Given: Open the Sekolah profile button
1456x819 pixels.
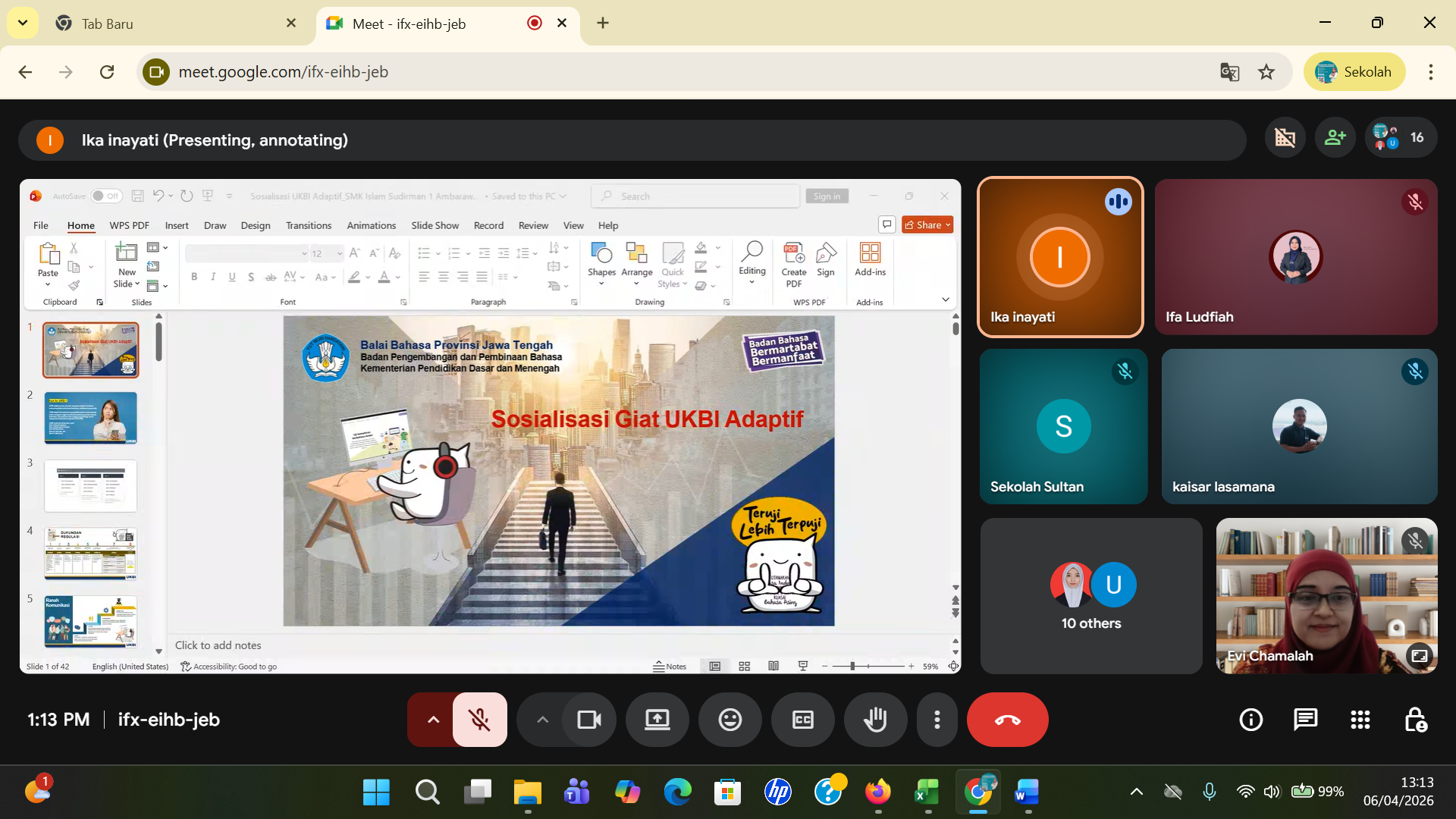Looking at the screenshot, I should pyautogui.click(x=1354, y=72).
